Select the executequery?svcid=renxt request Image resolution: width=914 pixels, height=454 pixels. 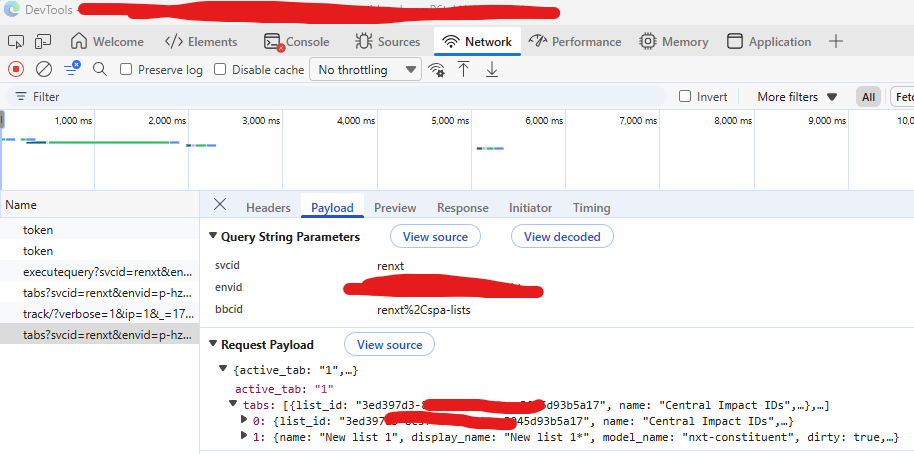(100, 272)
